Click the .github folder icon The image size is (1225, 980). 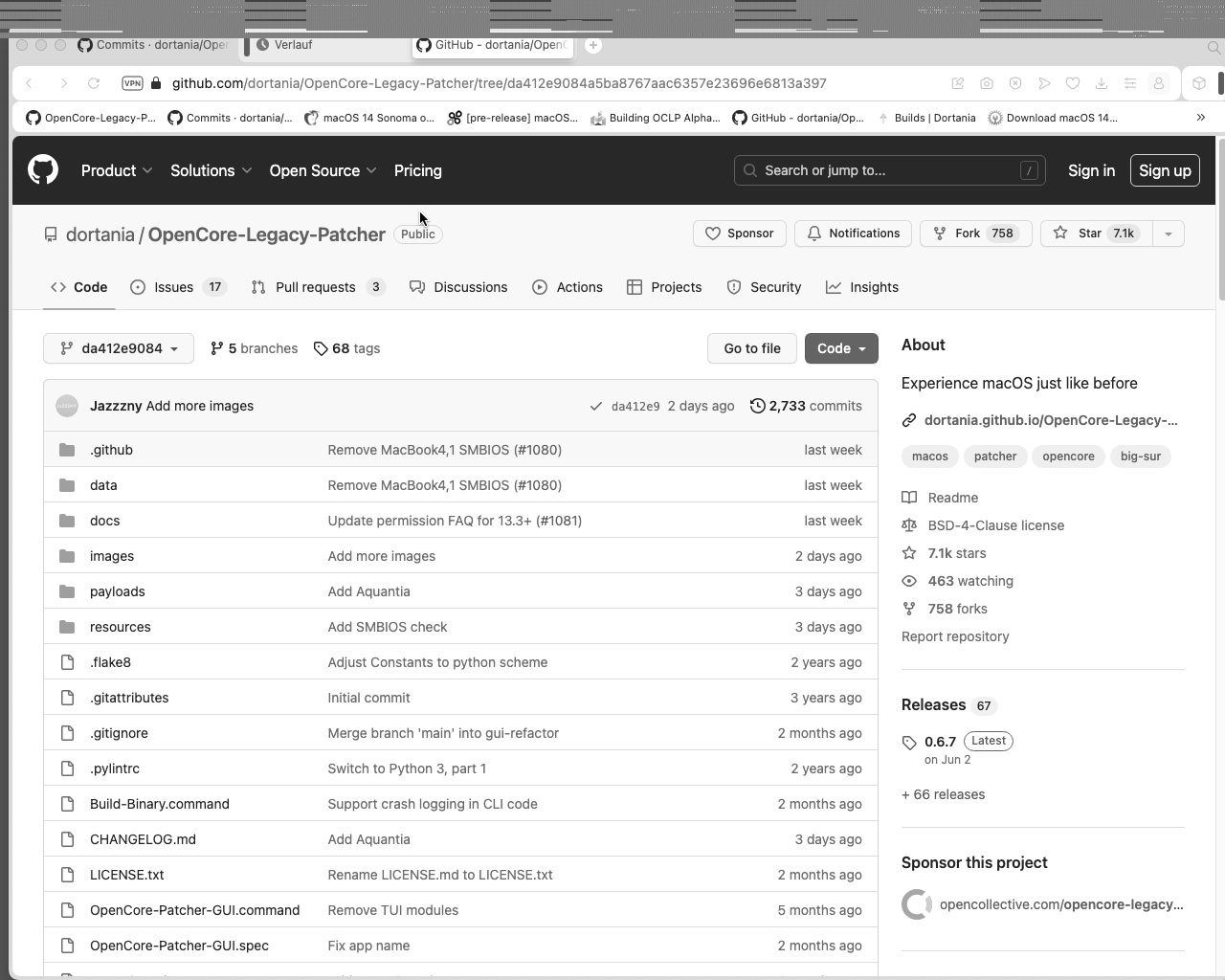(x=67, y=450)
